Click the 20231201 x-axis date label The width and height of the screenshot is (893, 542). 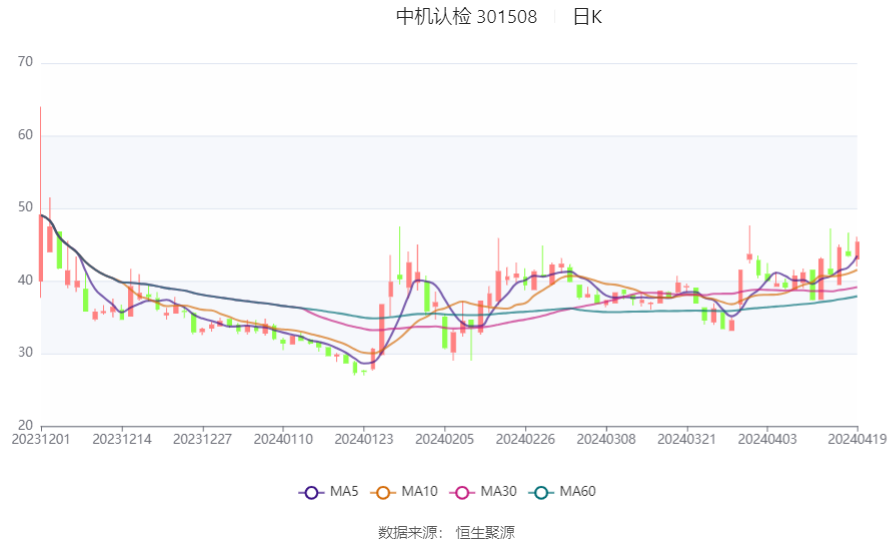click(41, 440)
